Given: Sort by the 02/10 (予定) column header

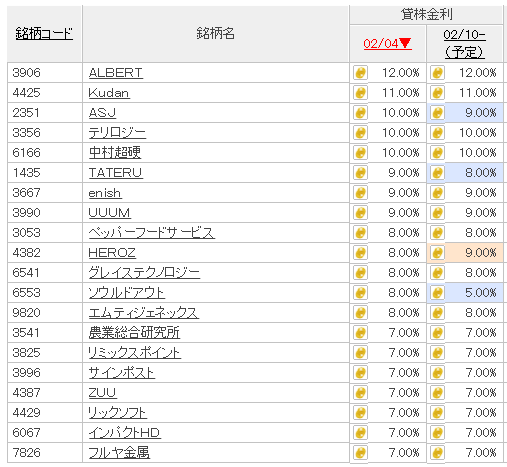Looking at the screenshot, I should (465, 43).
